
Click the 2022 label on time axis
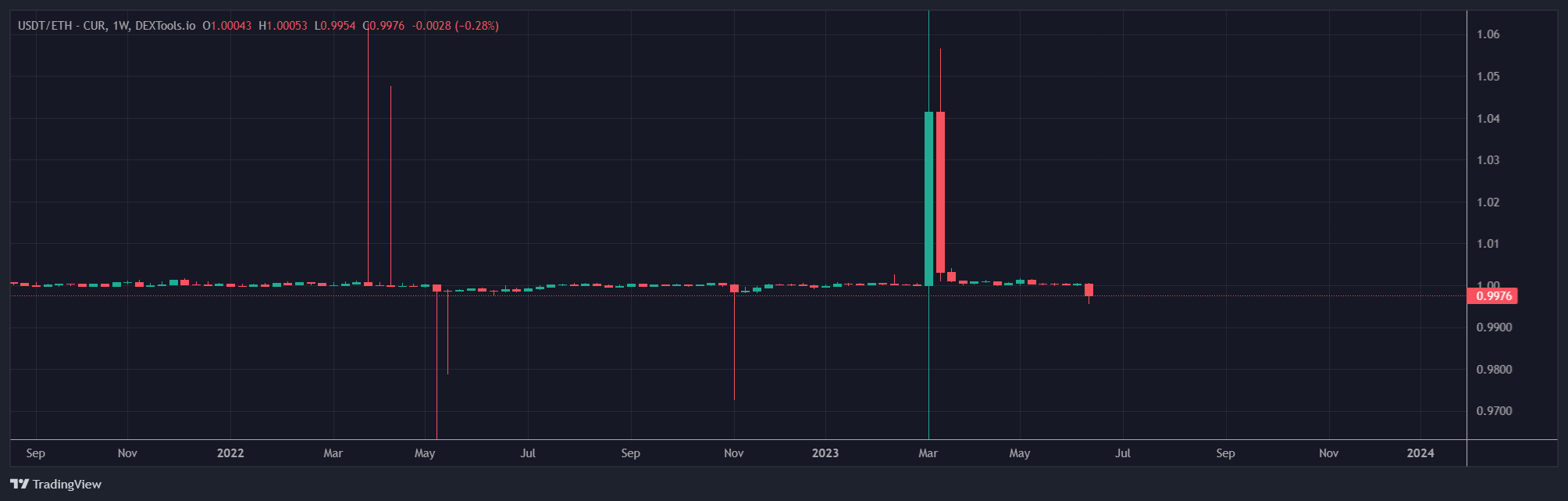point(230,453)
